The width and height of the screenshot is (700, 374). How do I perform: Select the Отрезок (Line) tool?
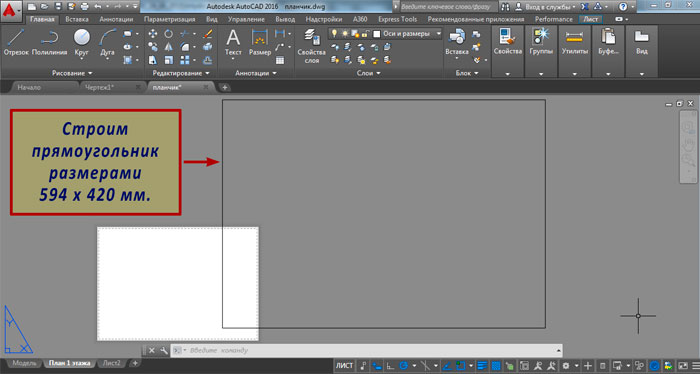click(16, 42)
